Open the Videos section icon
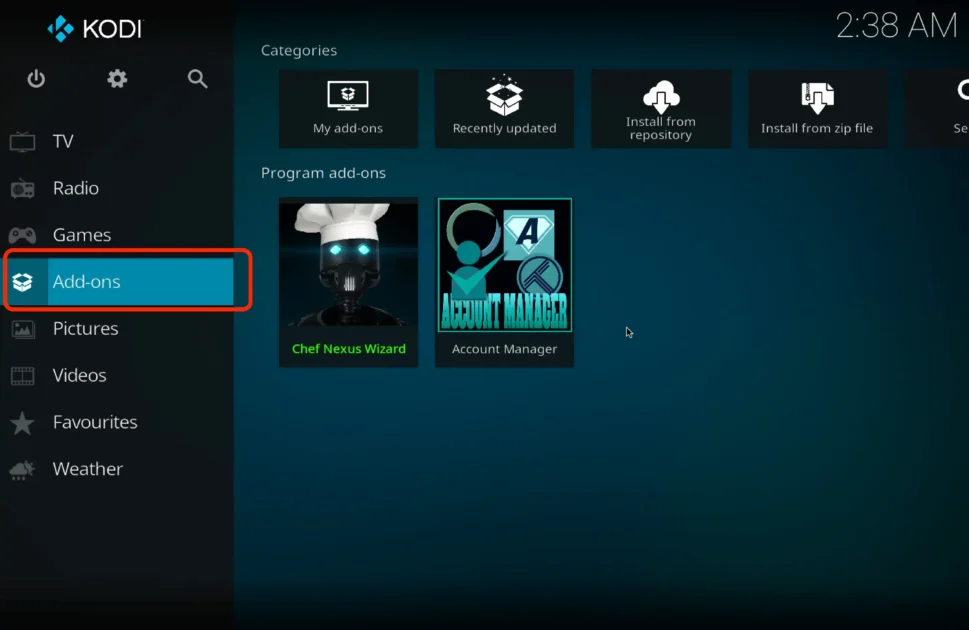Viewport: 969px width, 630px height. coord(22,375)
